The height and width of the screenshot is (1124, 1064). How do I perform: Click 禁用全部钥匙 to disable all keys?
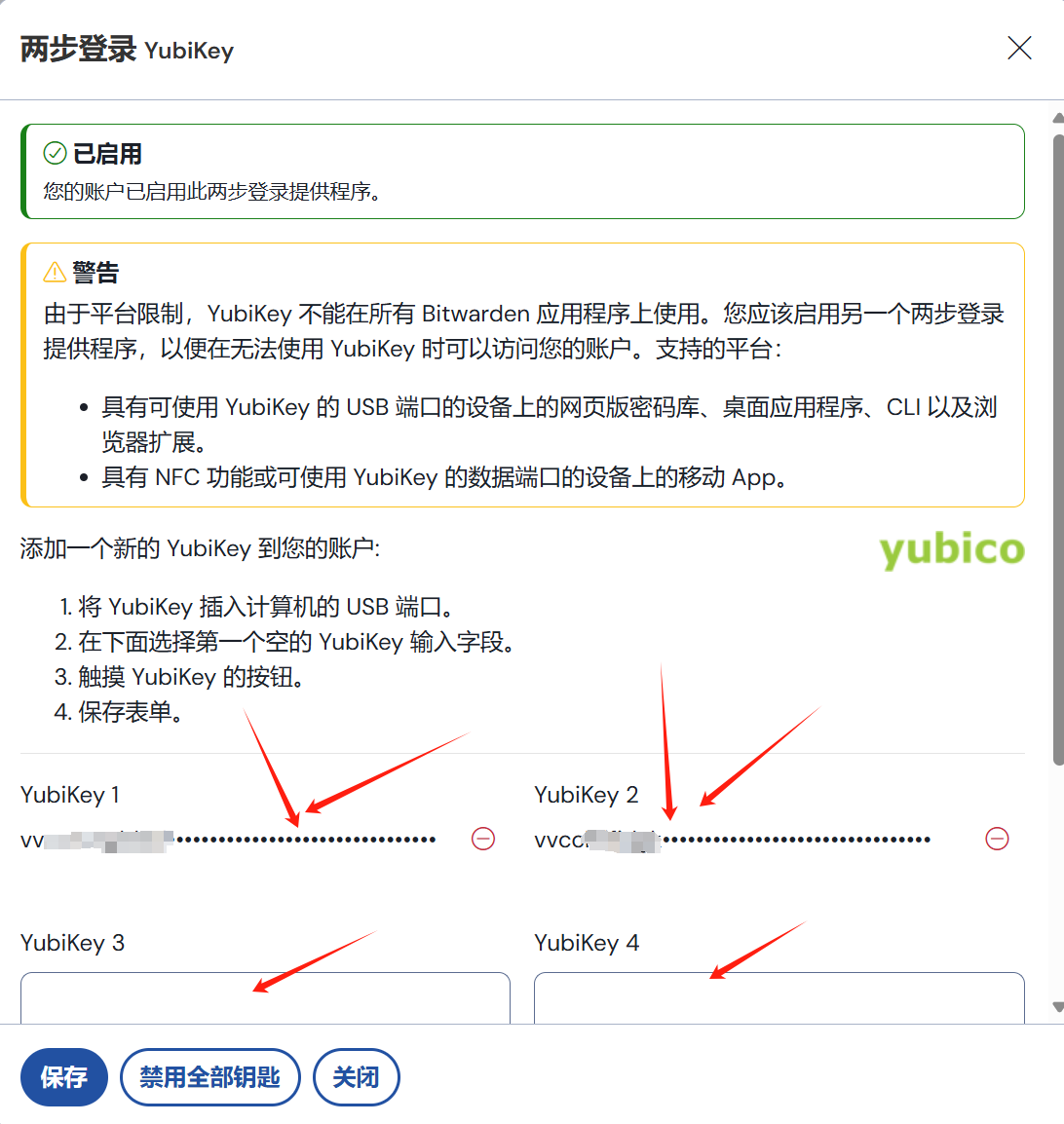pos(210,1076)
